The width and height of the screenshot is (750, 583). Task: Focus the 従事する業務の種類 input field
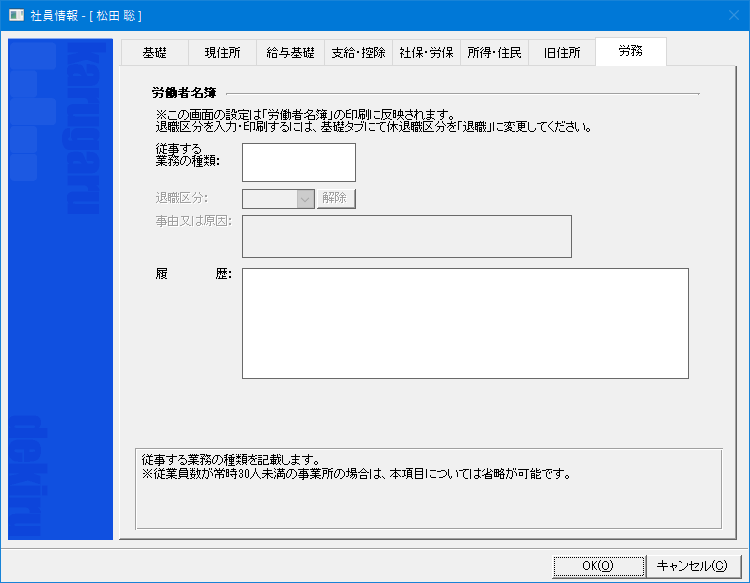pyautogui.click(x=299, y=163)
